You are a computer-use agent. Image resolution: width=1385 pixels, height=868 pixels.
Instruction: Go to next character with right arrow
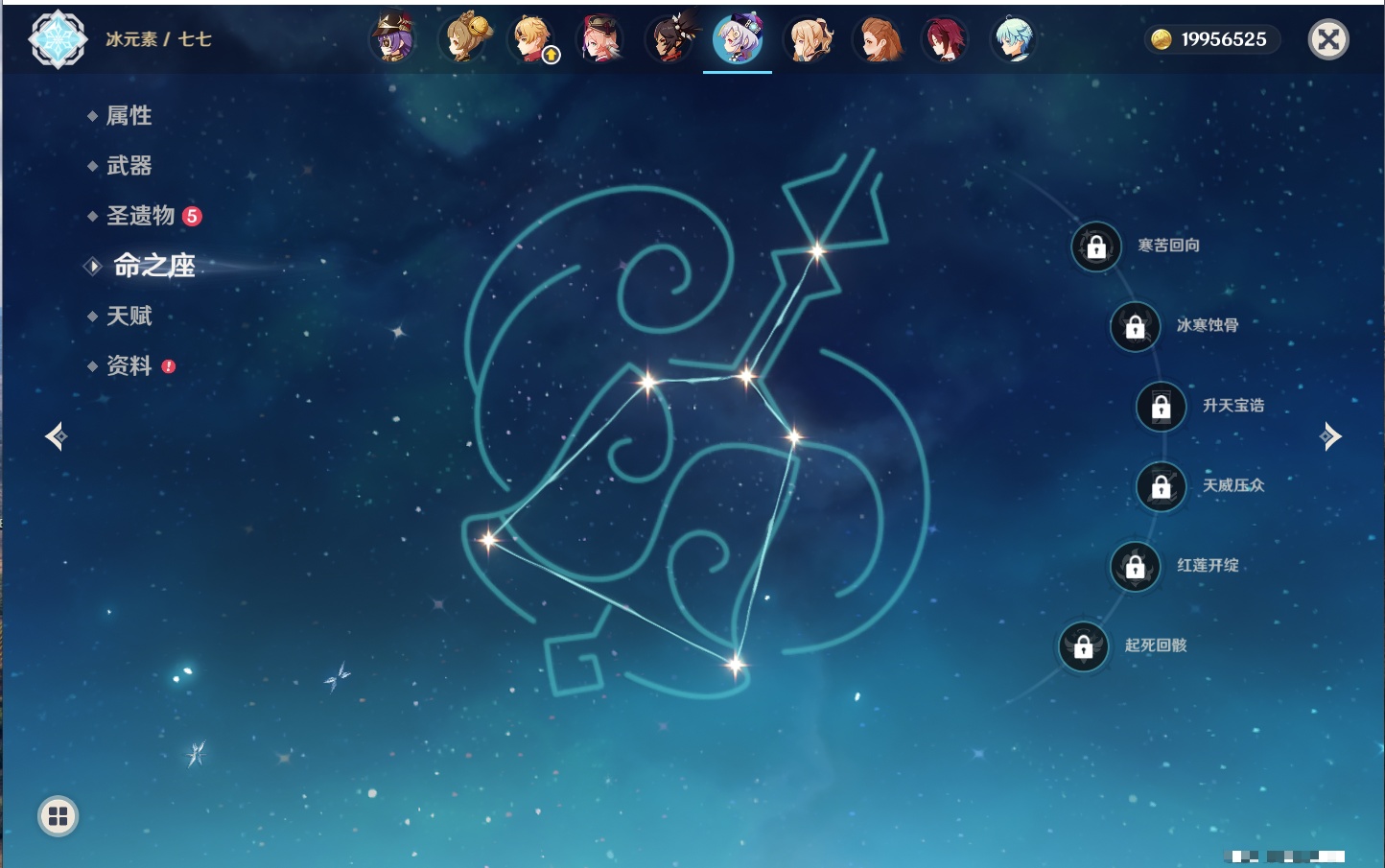(1330, 436)
